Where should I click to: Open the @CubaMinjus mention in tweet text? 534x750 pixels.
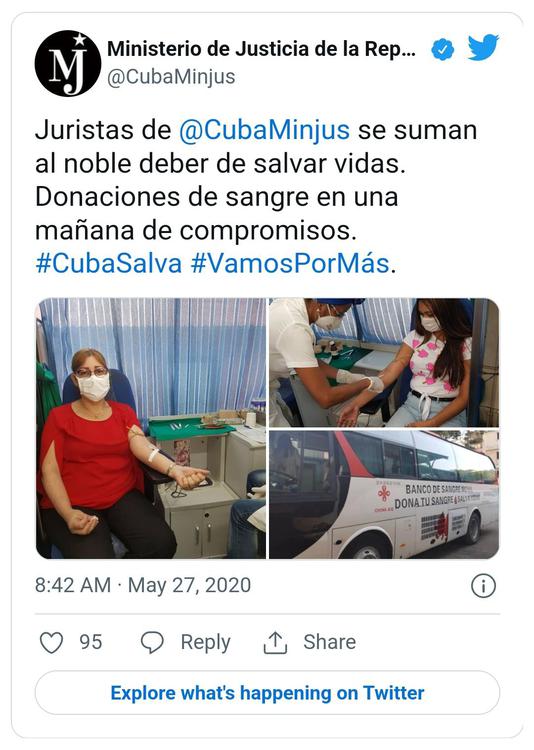pyautogui.click(x=264, y=130)
